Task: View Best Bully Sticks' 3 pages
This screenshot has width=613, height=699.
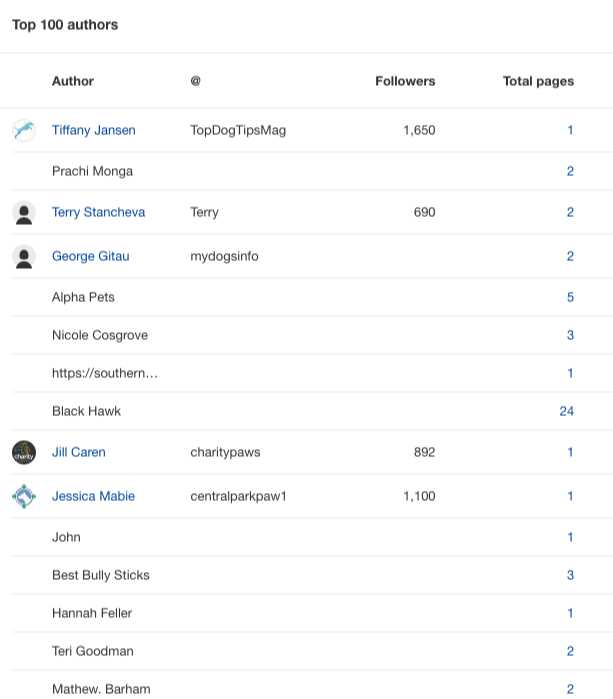Action: [x=570, y=575]
